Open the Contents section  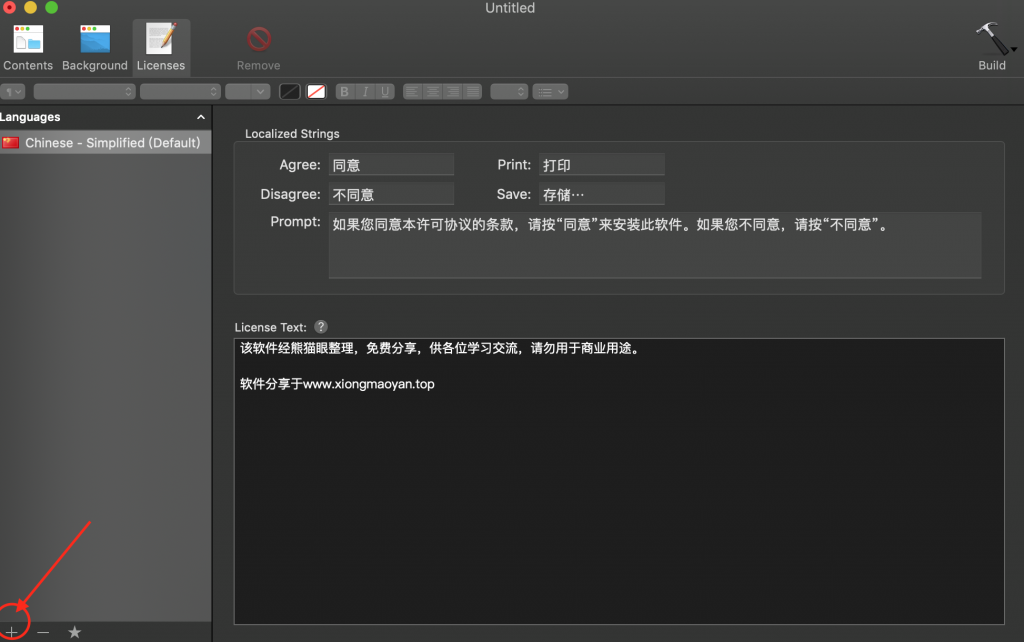pos(27,48)
